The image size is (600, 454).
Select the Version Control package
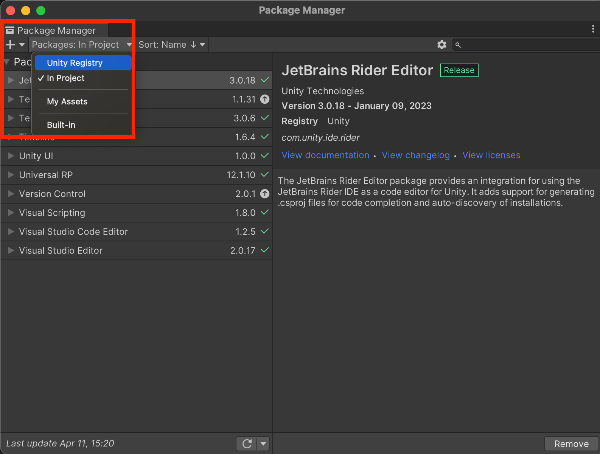point(137,194)
